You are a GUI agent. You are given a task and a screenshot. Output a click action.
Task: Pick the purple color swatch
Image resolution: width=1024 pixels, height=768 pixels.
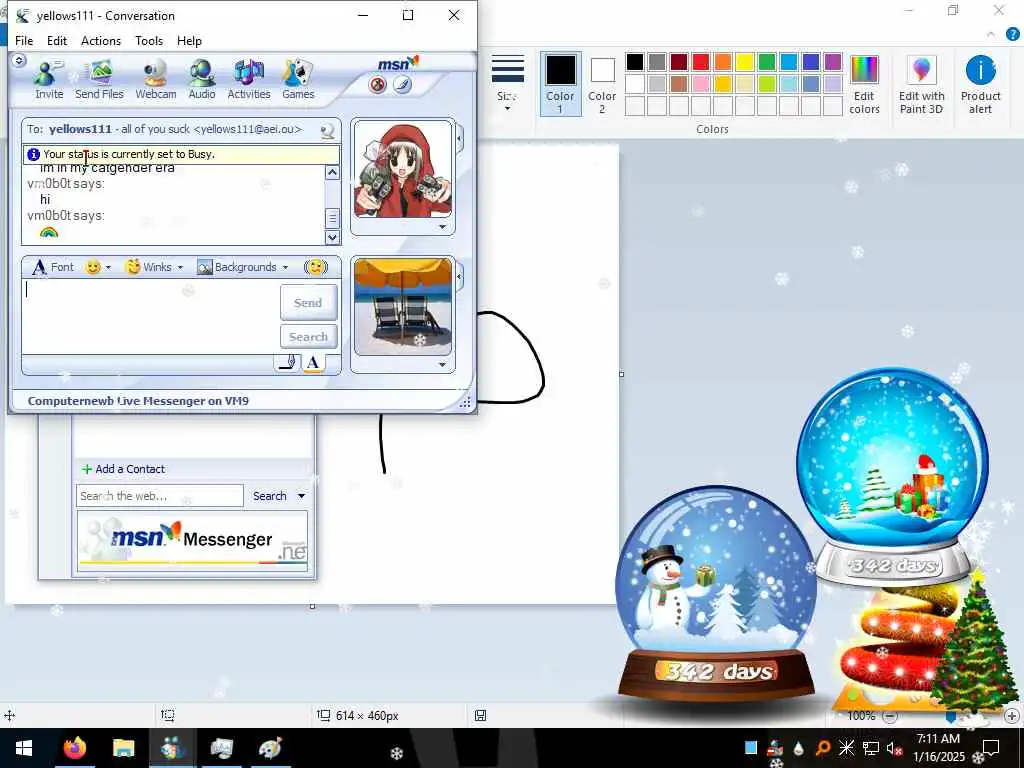[x=833, y=62]
